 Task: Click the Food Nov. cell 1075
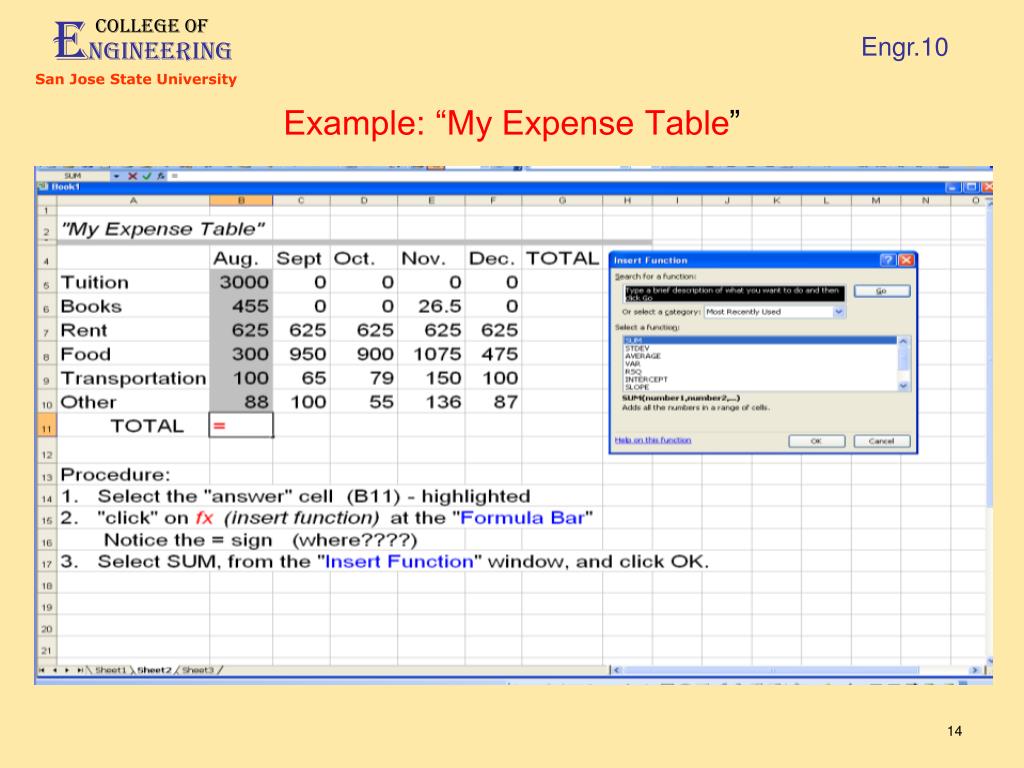pyautogui.click(x=431, y=354)
